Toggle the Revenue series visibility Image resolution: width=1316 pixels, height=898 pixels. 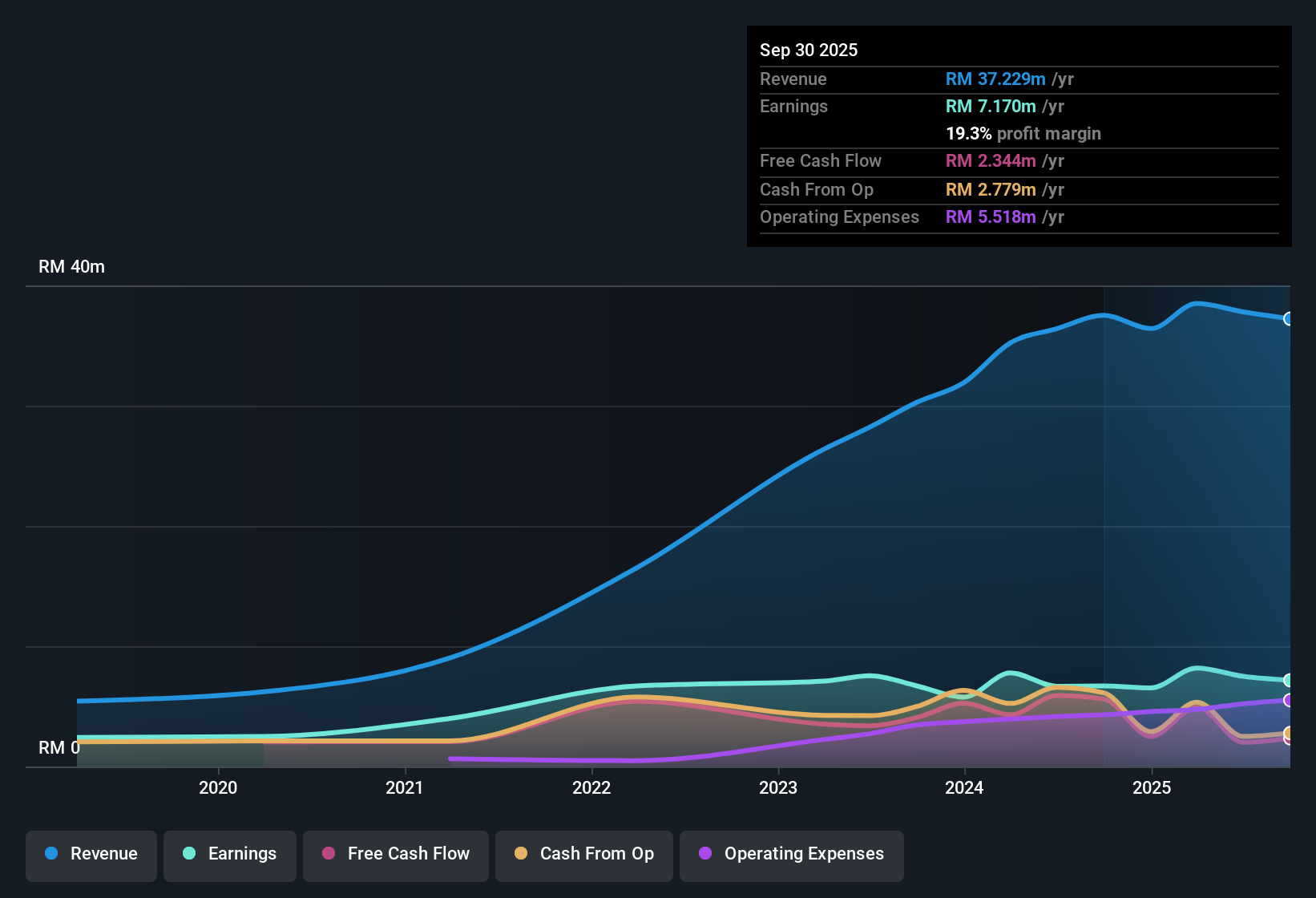pyautogui.click(x=91, y=854)
